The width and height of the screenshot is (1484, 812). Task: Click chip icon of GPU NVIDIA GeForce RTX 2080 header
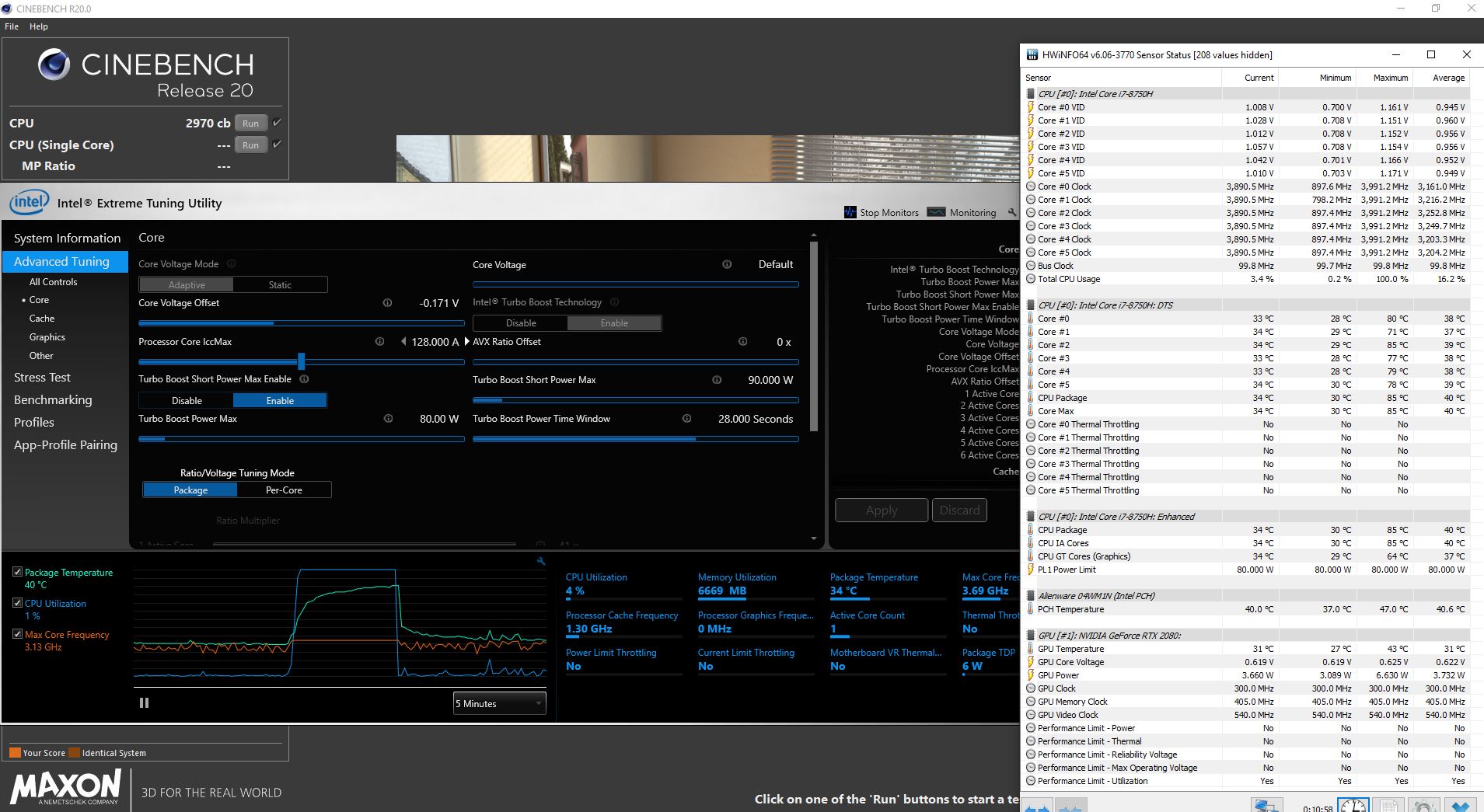pyautogui.click(x=1031, y=636)
